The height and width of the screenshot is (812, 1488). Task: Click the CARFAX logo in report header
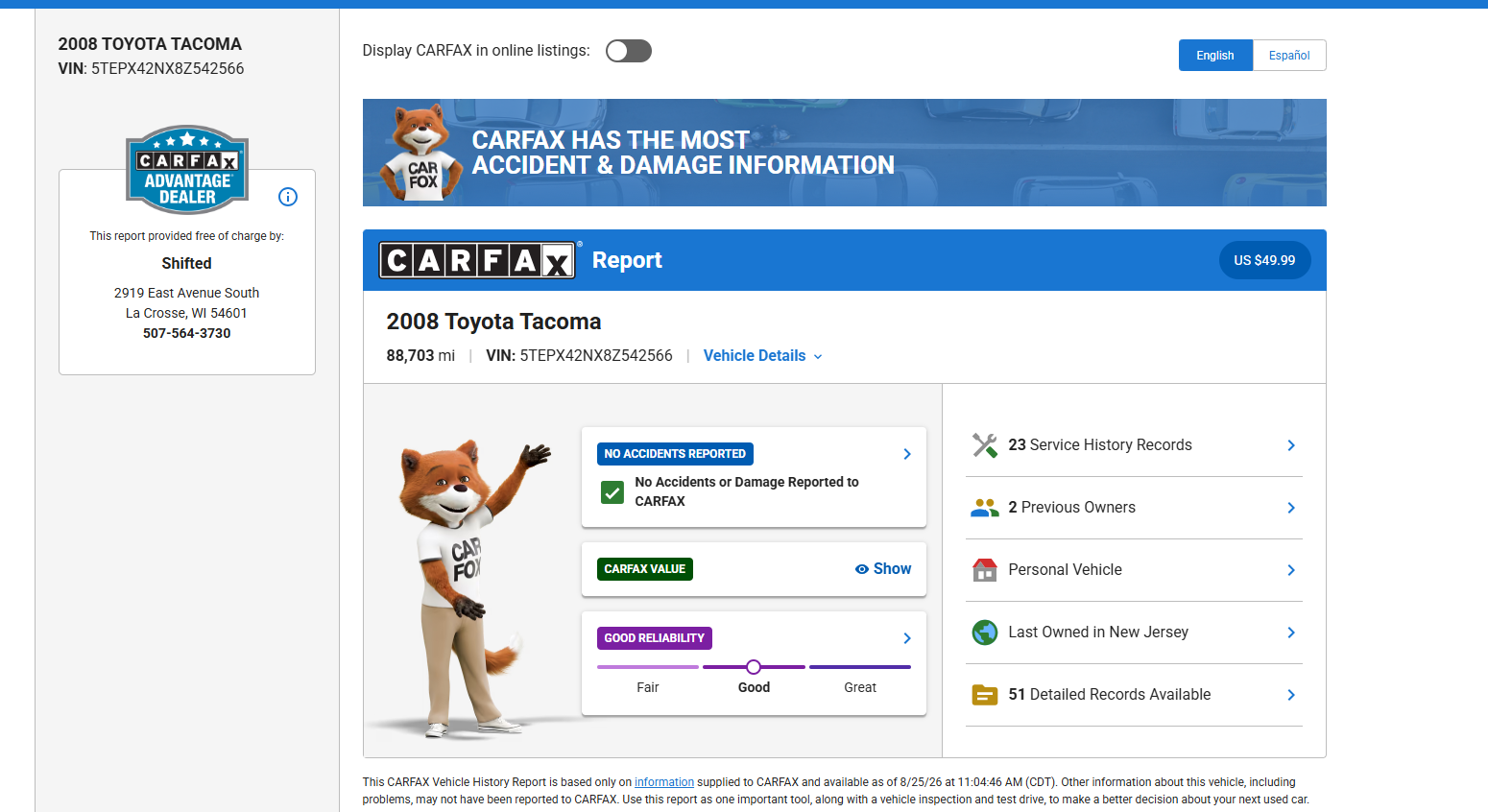[x=477, y=260]
